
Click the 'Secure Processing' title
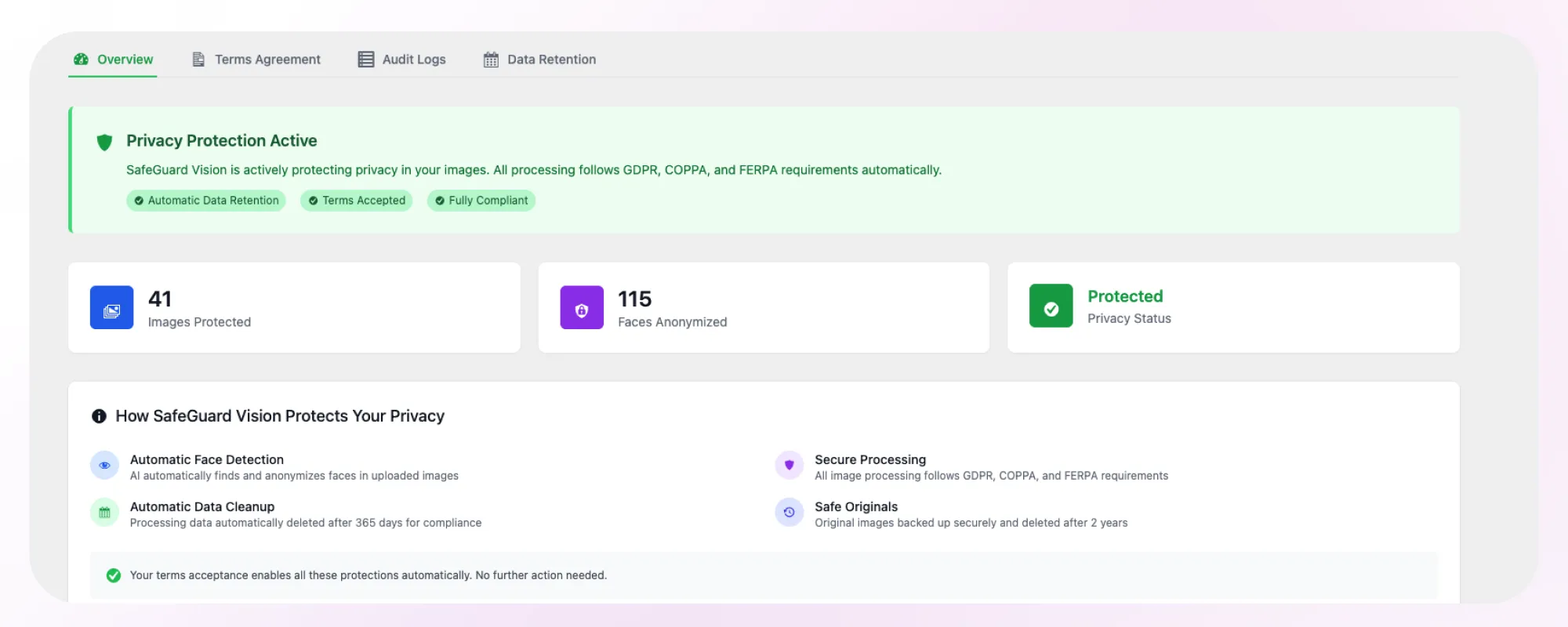tap(870, 459)
